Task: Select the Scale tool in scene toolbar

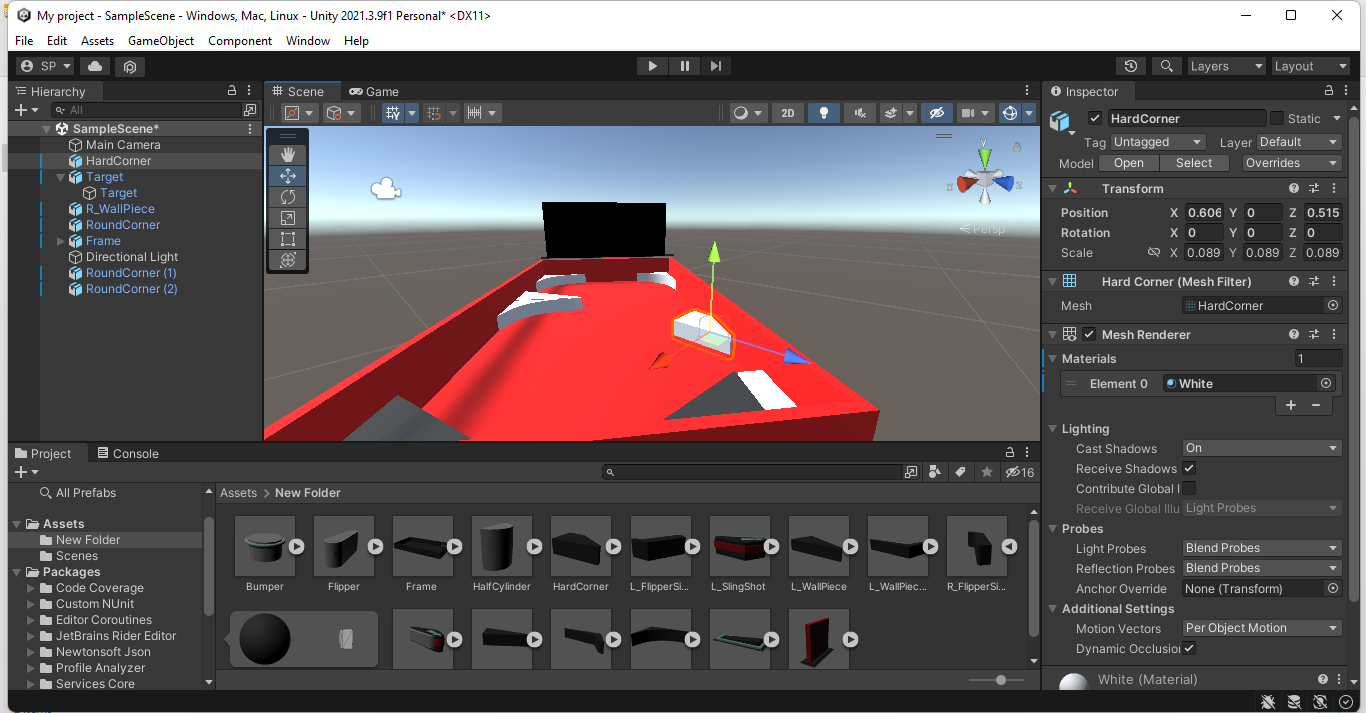Action: [288, 218]
